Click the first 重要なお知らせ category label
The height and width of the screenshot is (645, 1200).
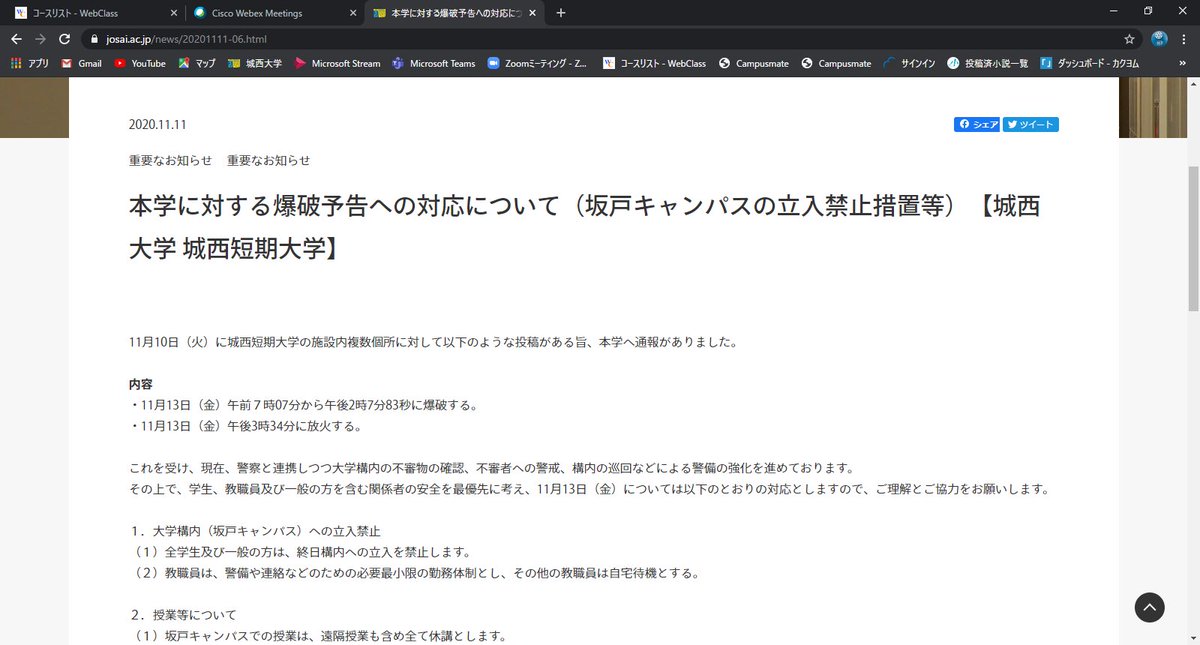[171, 160]
